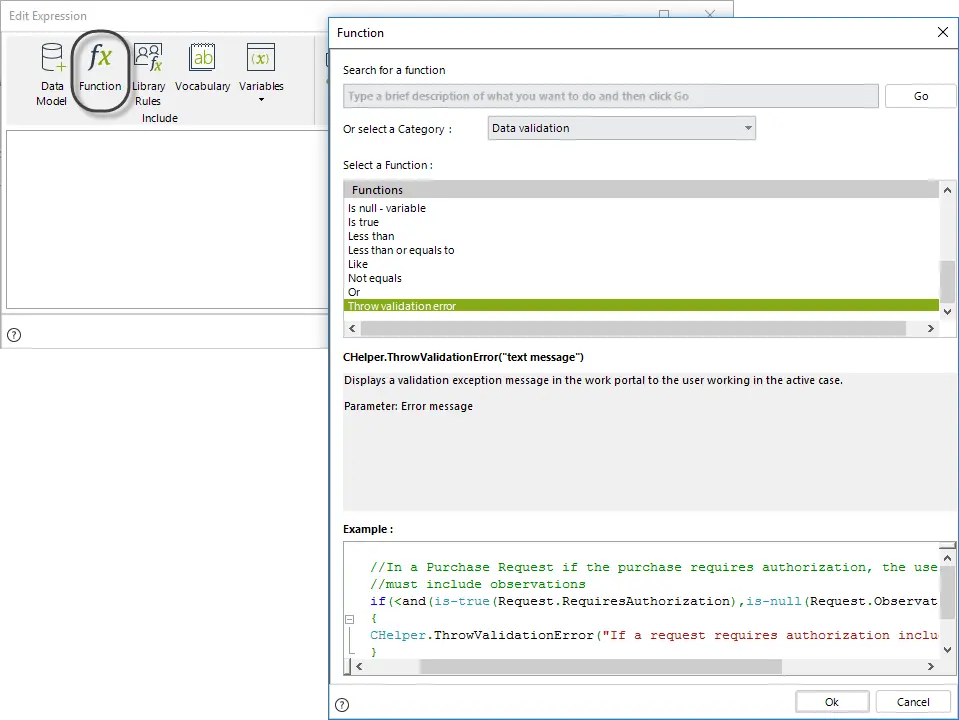The height and width of the screenshot is (720, 959).
Task: Select 'Is null - variable' function
Action: (641, 208)
